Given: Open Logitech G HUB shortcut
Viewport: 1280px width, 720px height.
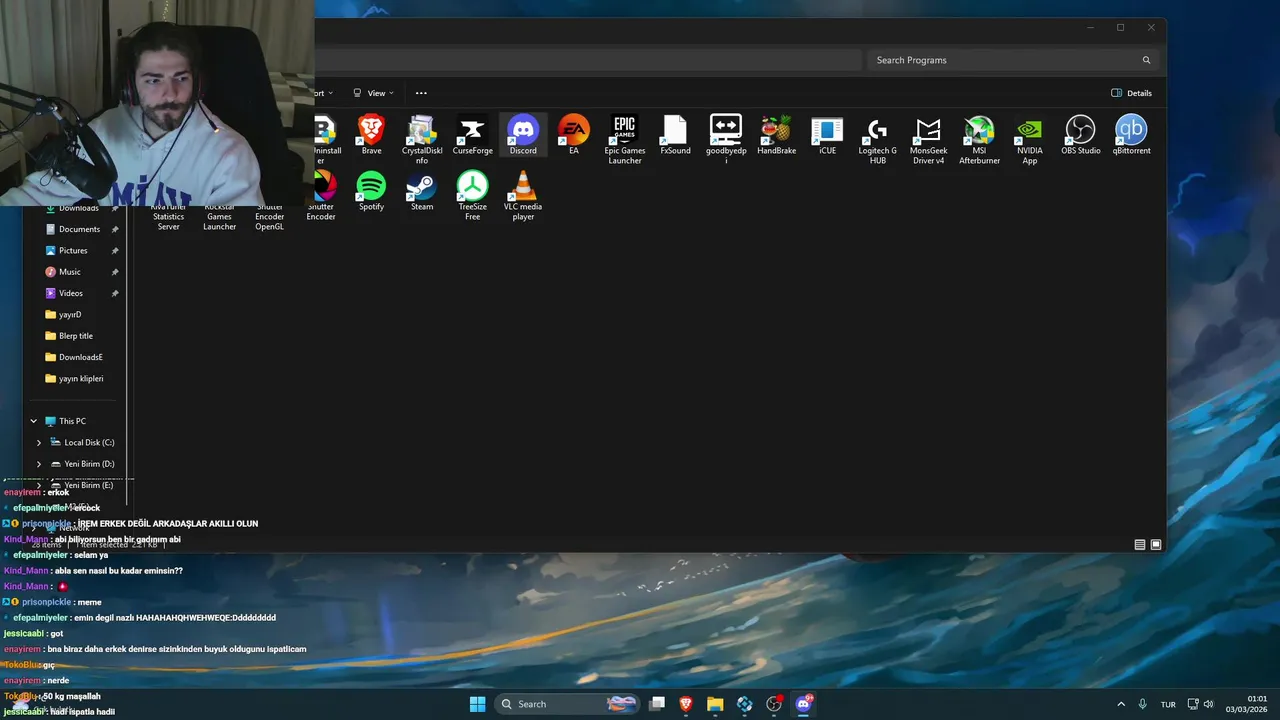Looking at the screenshot, I should pyautogui.click(x=878, y=140).
